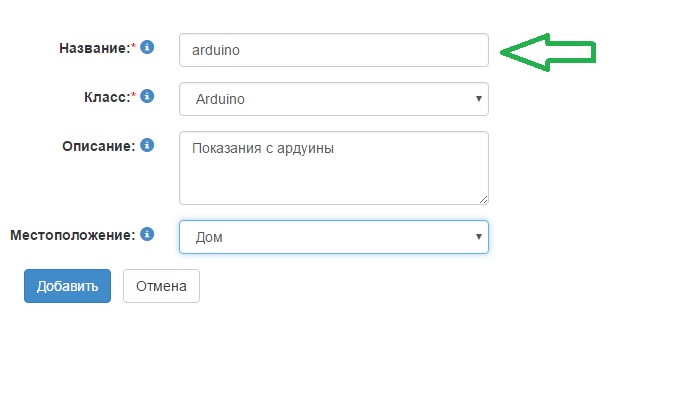This screenshot has width=686, height=397.
Task: Submit the form with the Добавить button
Action: [67, 286]
